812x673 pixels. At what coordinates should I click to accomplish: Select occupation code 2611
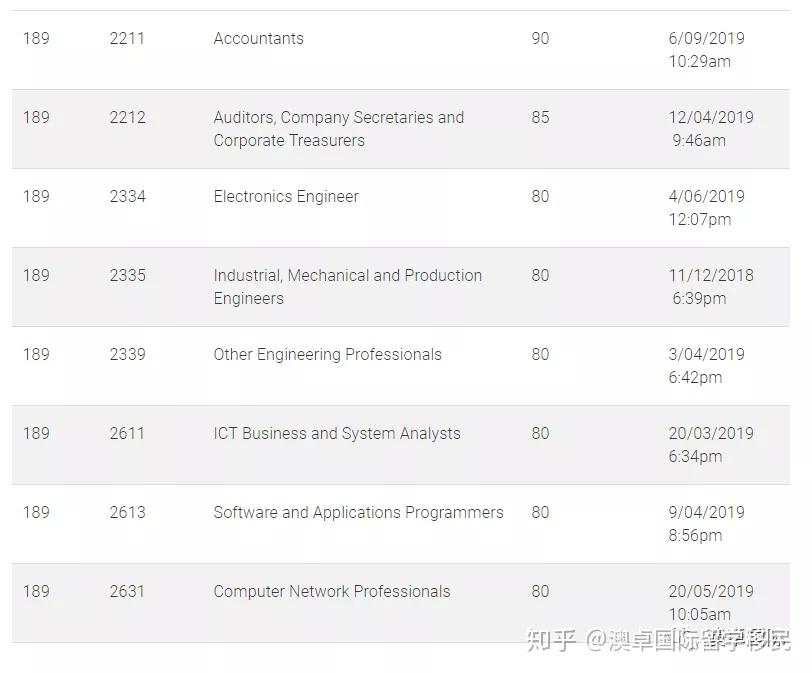pyautogui.click(x=127, y=433)
